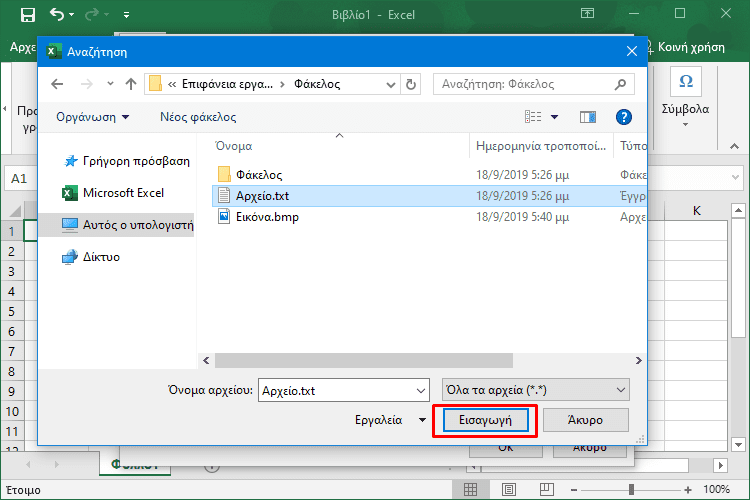Click Επιφάνεια εργα... breadcrumb segment
Viewport: 750px width, 500px height.
(x=227, y=84)
